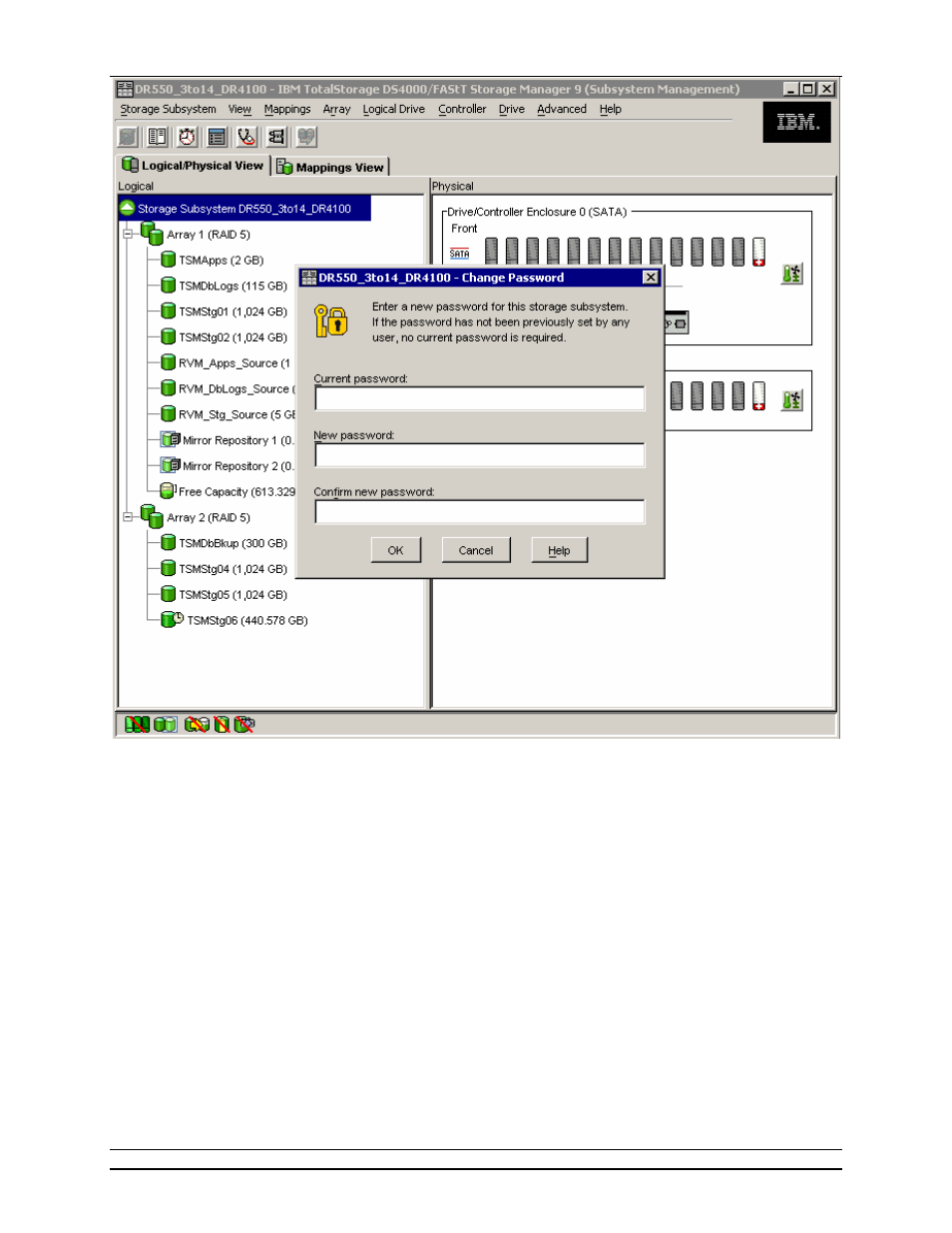Click OK in Change Password dialog
This screenshot has width=952, height=1233.
(x=395, y=550)
